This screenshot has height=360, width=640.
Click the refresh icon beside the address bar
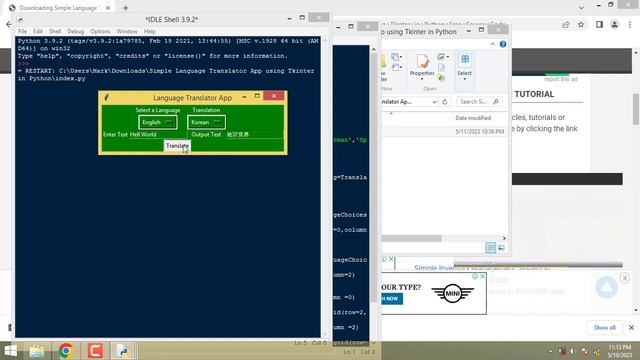(445, 102)
